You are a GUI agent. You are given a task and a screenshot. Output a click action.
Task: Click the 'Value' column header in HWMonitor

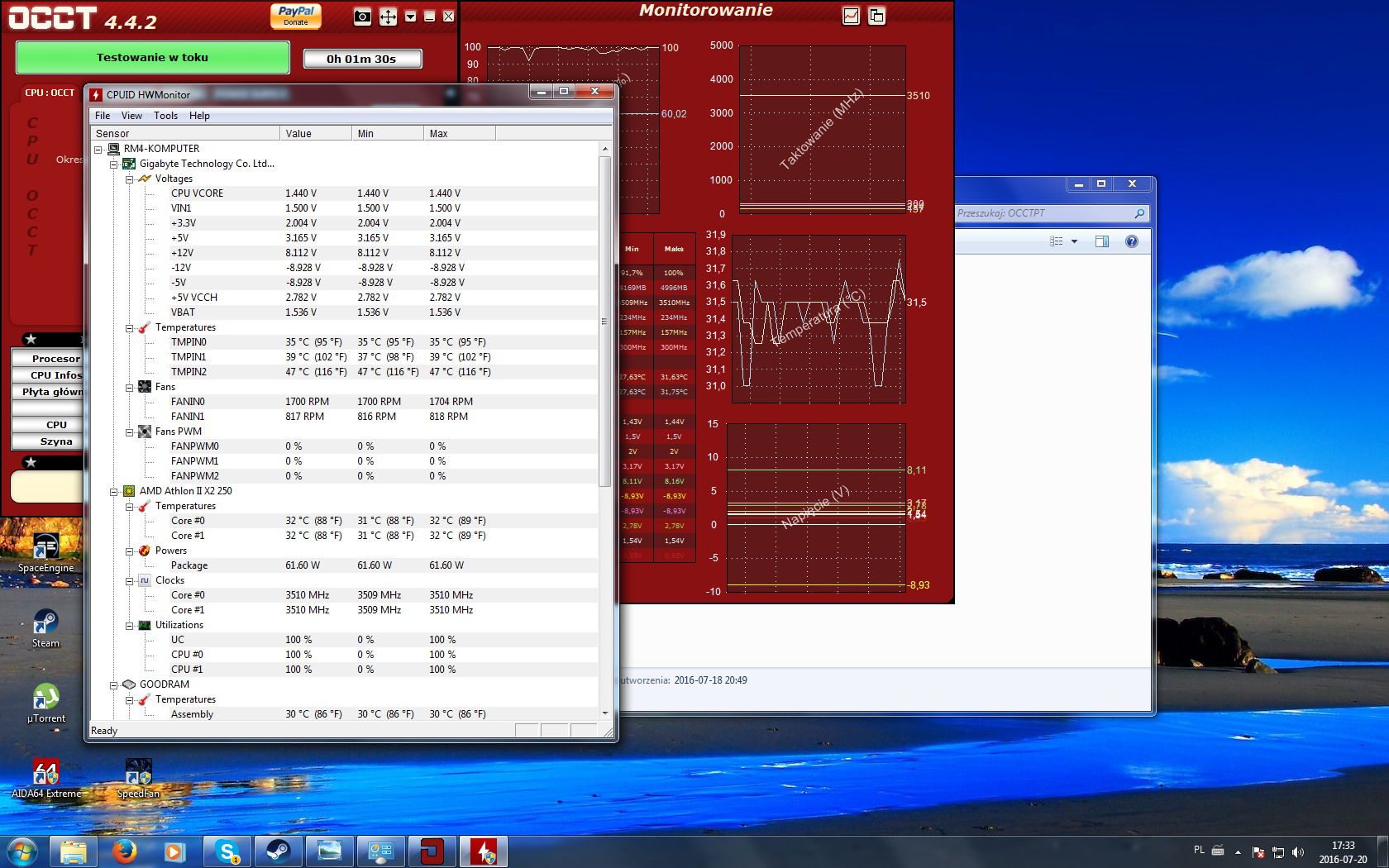point(316,133)
